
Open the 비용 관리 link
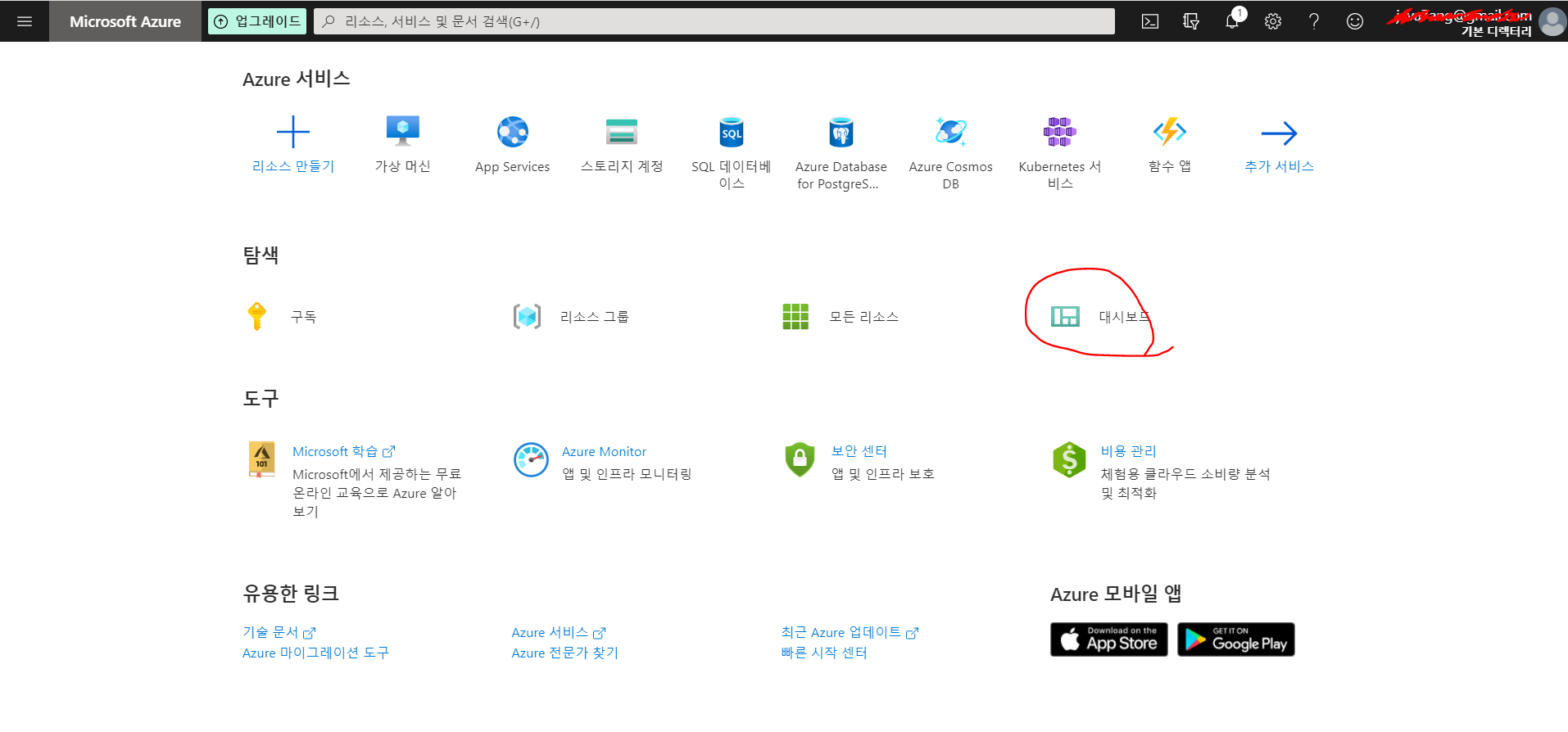[x=1128, y=451]
